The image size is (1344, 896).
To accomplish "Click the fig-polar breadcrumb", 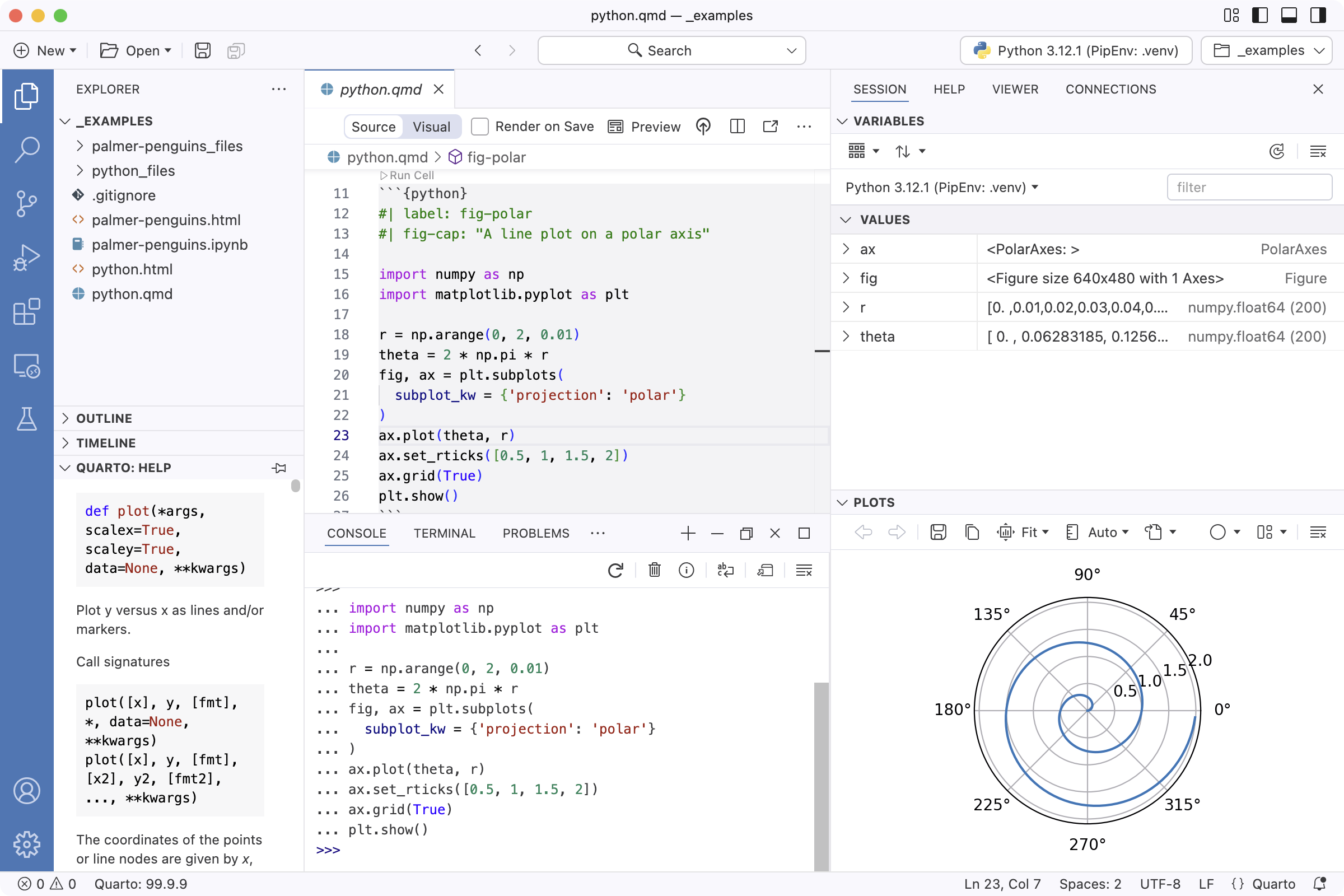I will pyautogui.click(x=487, y=157).
